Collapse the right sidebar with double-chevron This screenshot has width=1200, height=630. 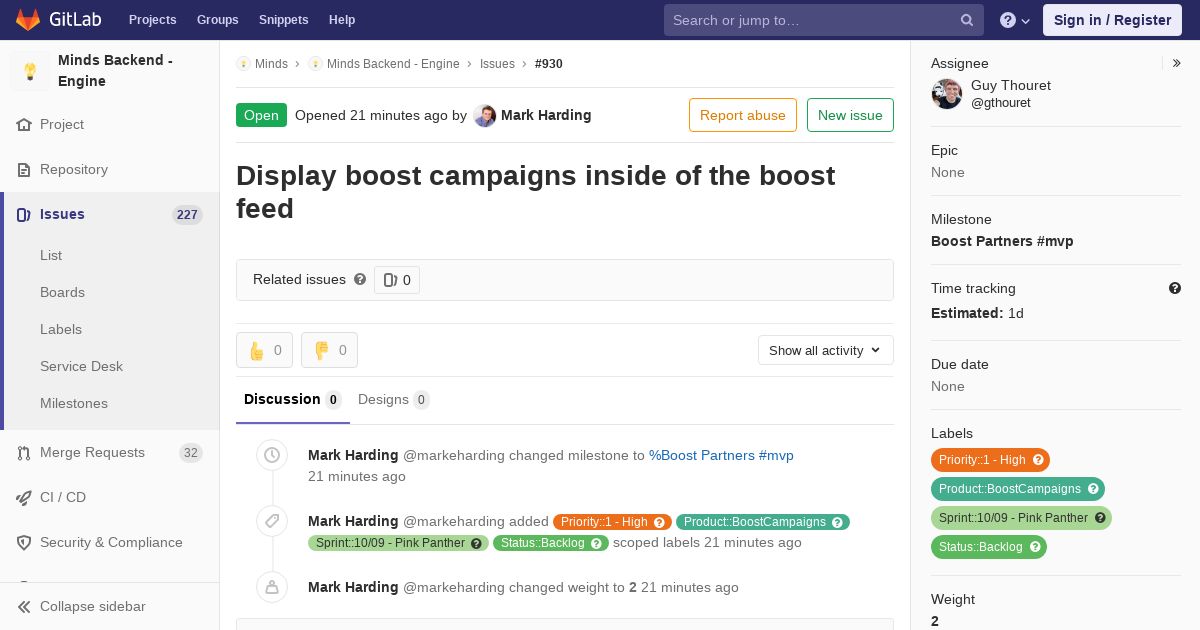pos(1177,63)
